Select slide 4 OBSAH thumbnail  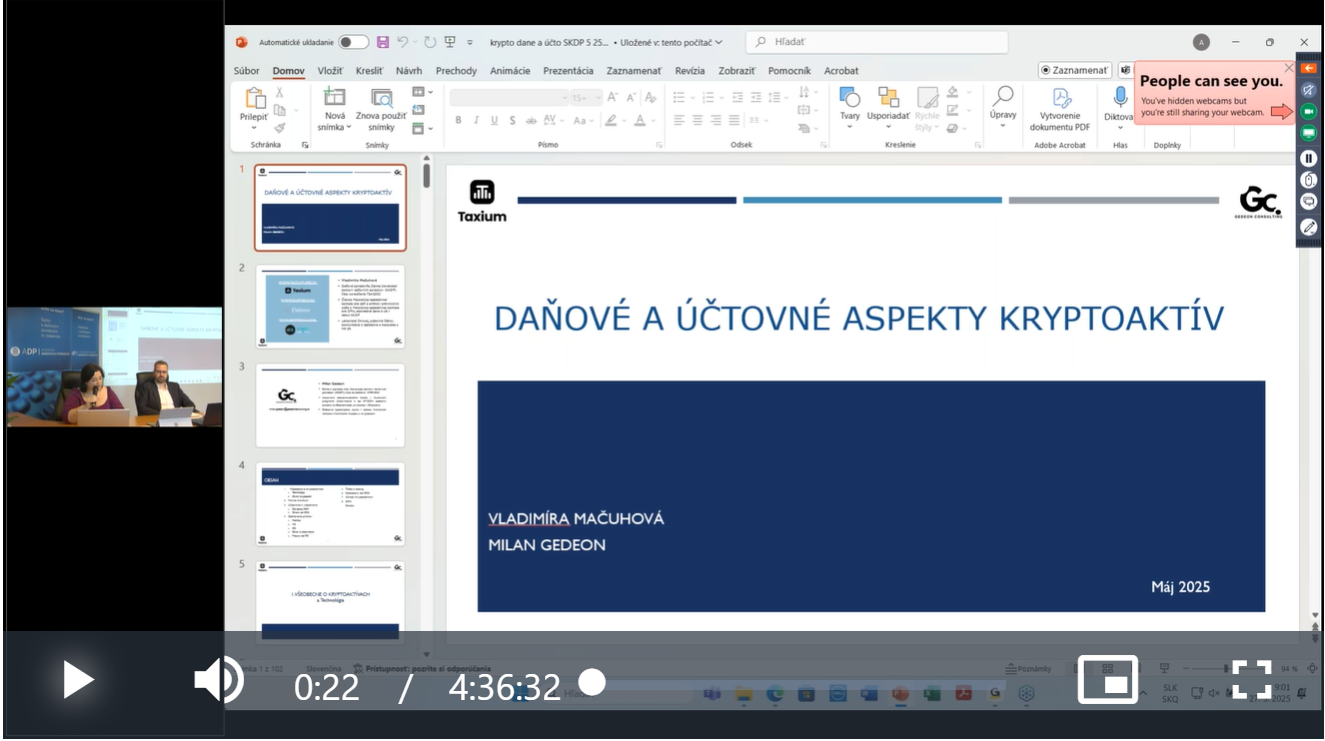click(x=330, y=504)
